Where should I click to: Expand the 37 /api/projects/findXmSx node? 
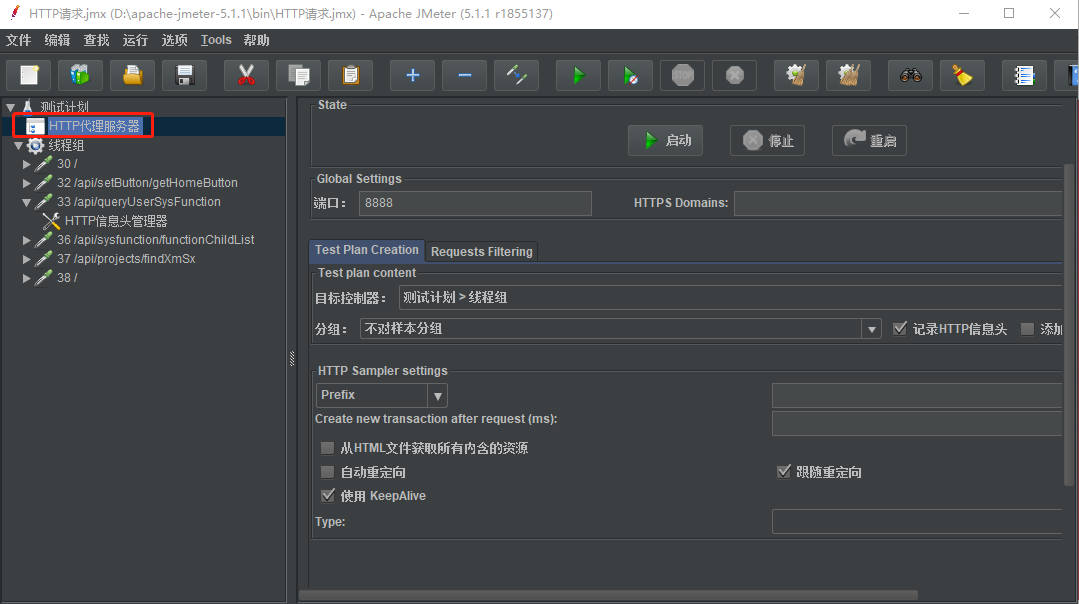coord(26,259)
